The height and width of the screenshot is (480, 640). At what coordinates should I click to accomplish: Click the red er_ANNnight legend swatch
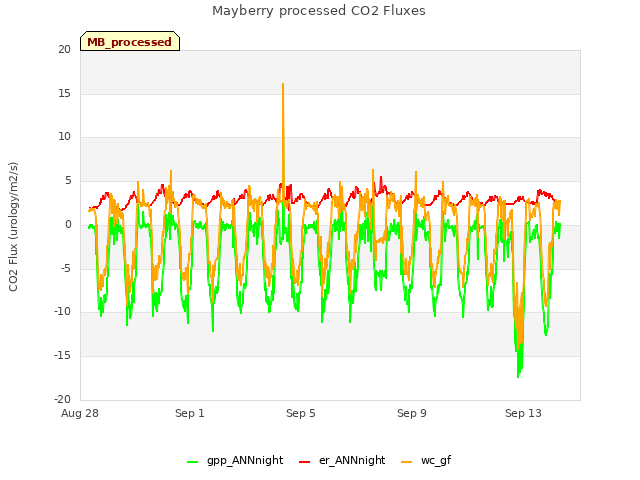[304, 462]
